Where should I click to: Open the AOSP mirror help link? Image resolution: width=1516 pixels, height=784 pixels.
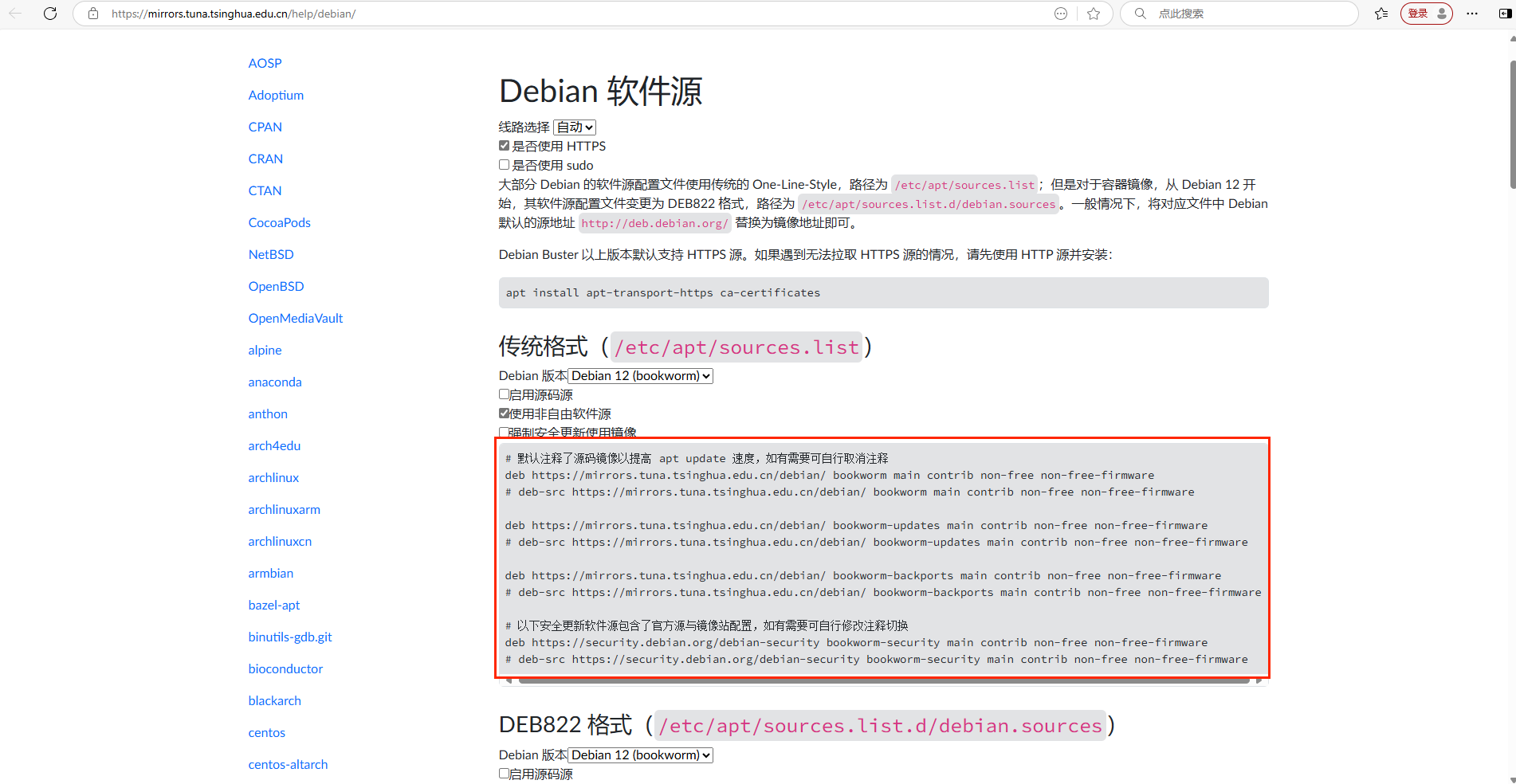pyautogui.click(x=265, y=63)
